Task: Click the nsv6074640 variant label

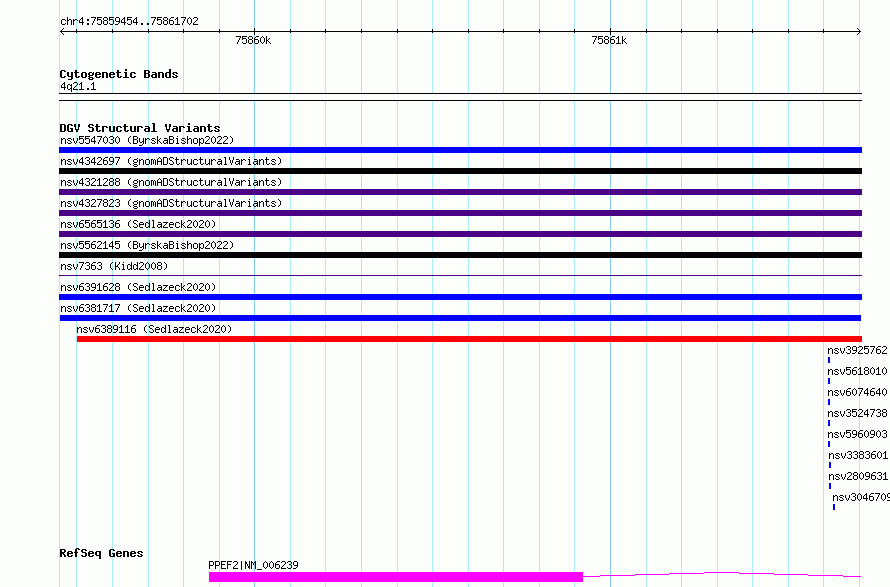Action: click(857, 392)
